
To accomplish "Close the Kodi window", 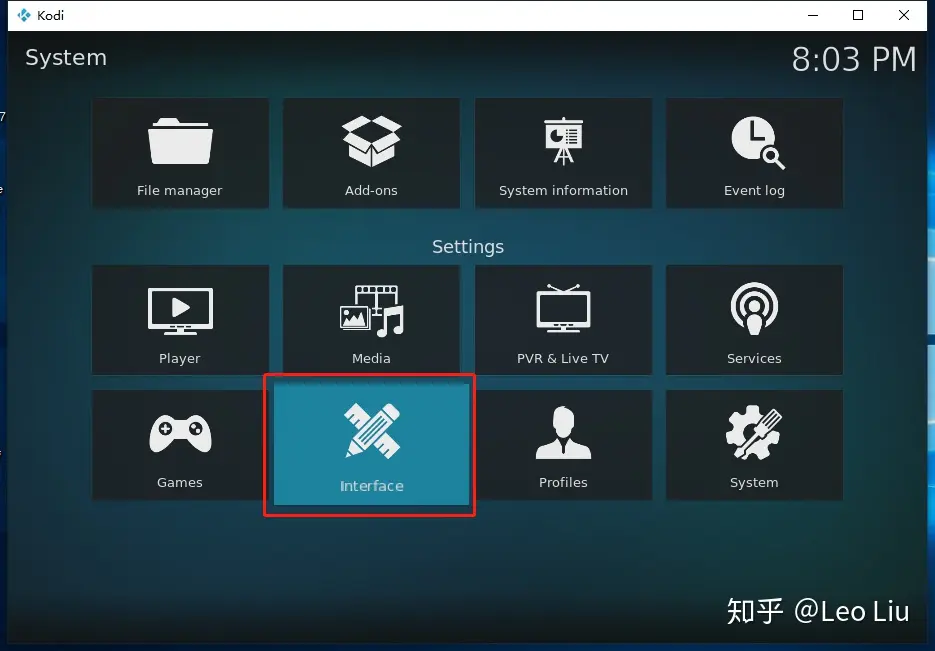I will pyautogui.click(x=904, y=16).
